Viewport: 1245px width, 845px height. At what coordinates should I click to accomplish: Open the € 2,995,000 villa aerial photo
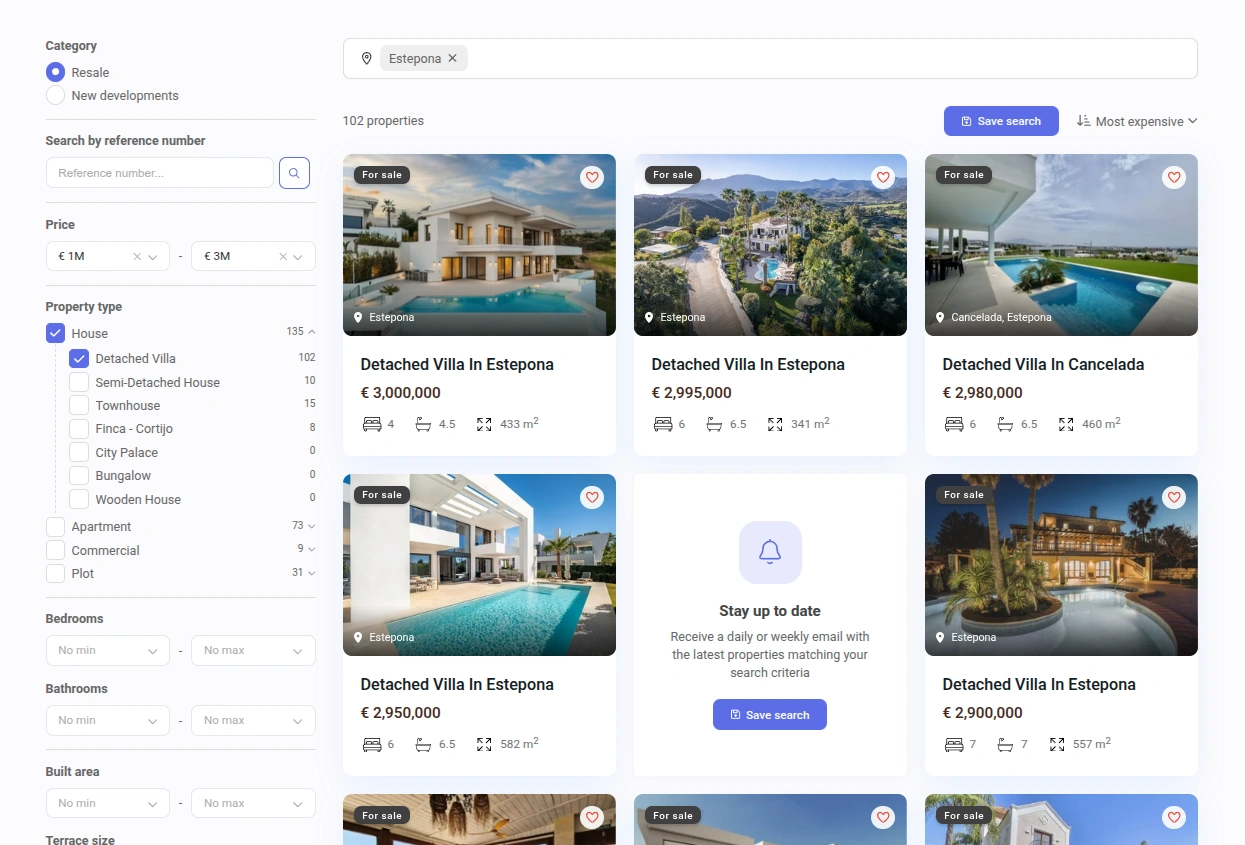coord(770,245)
